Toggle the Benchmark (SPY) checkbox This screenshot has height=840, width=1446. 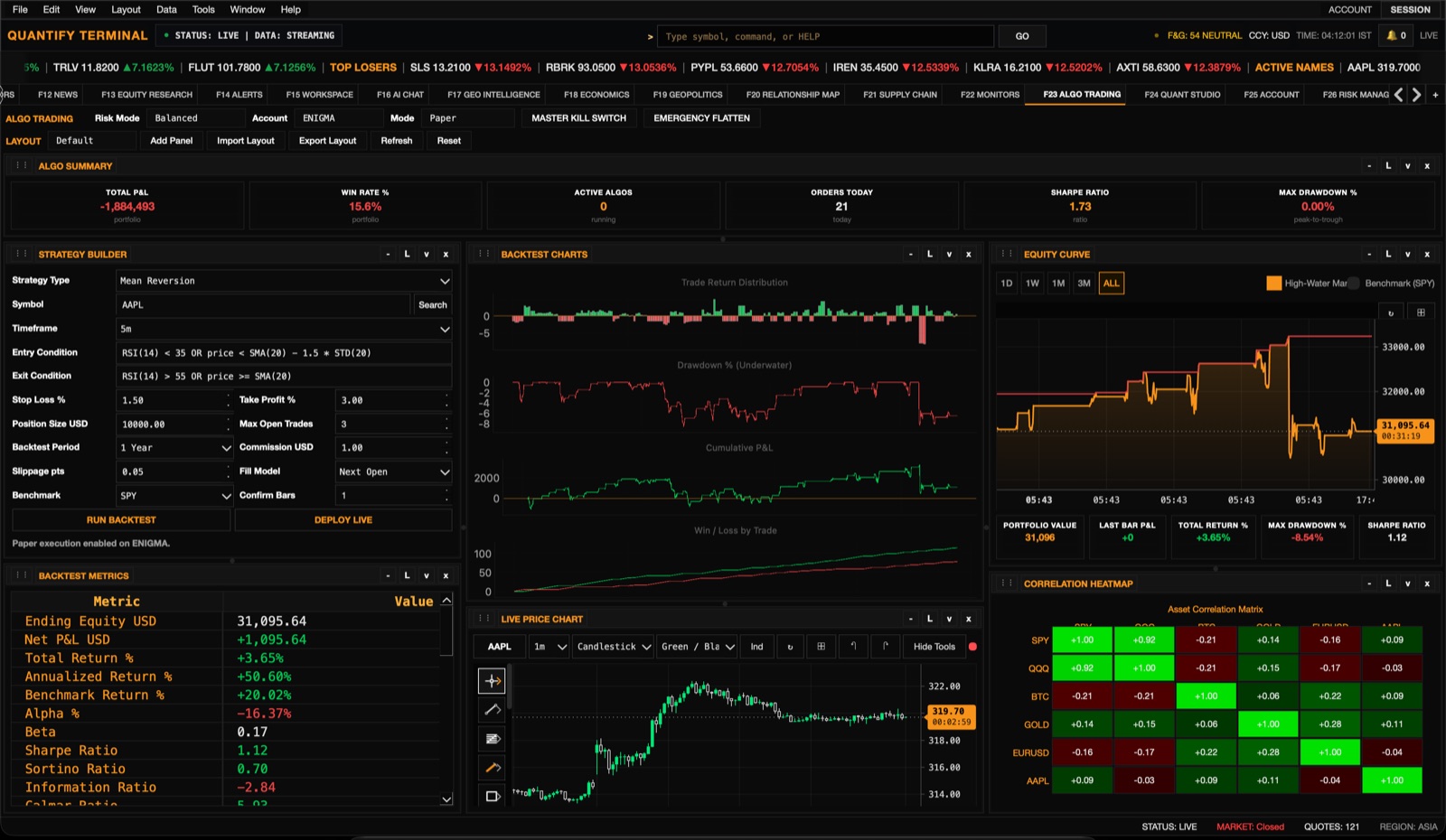(1354, 284)
